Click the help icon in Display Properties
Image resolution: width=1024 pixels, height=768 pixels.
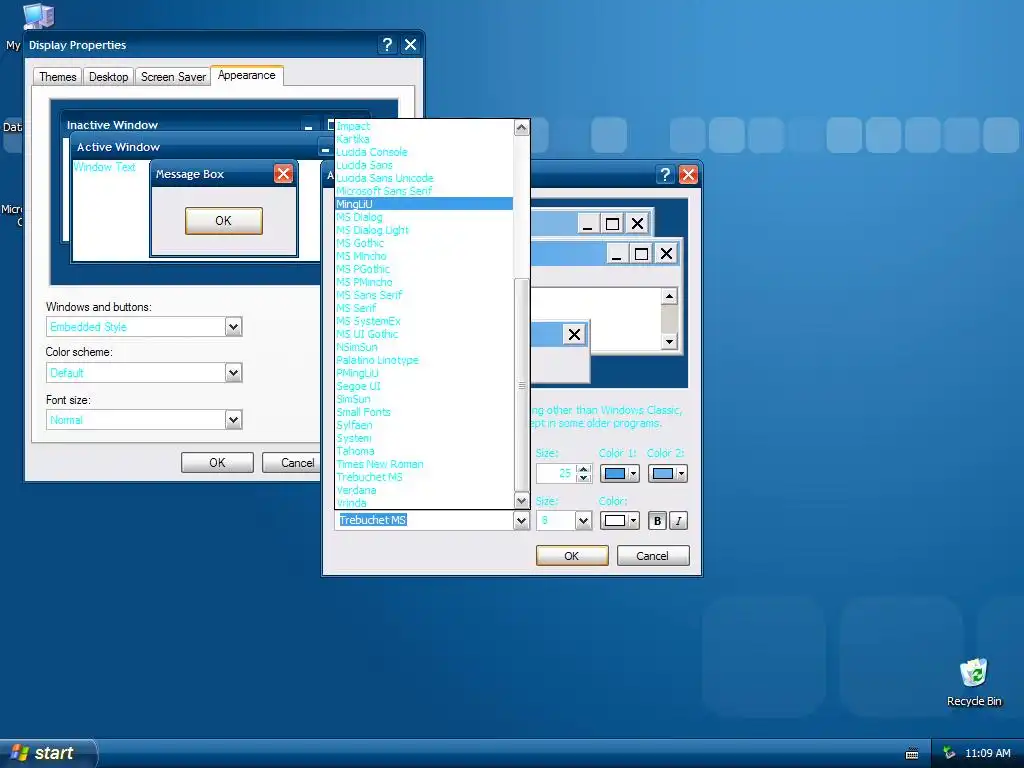pyautogui.click(x=387, y=44)
